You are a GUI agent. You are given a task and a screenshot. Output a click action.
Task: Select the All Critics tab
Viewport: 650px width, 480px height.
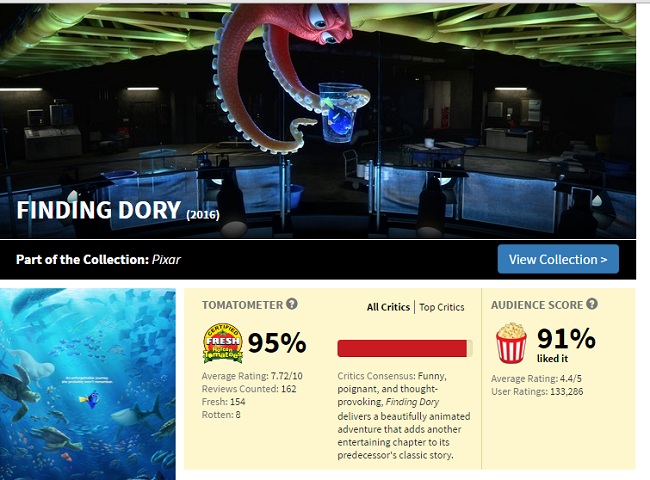pyautogui.click(x=388, y=307)
